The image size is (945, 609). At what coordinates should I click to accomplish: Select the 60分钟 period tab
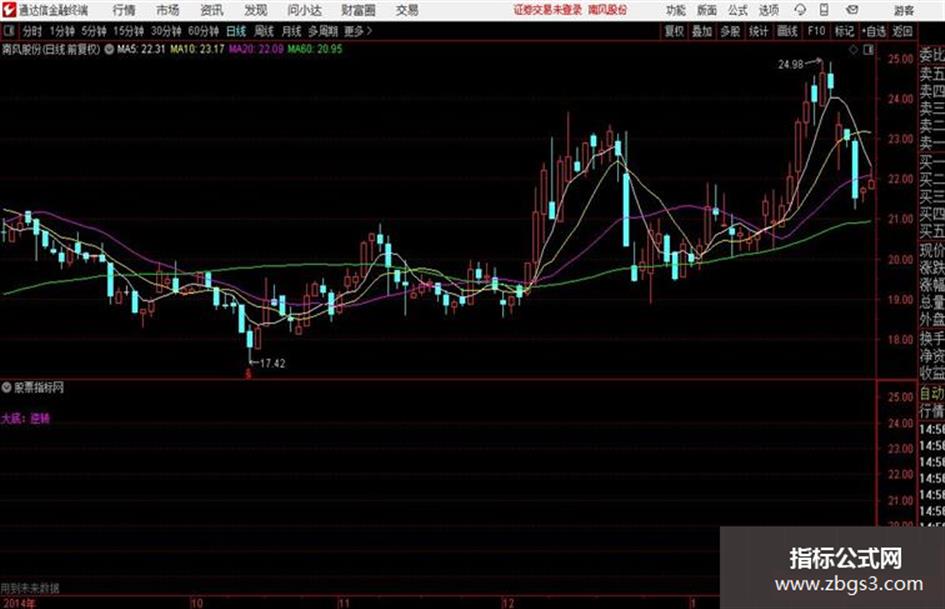point(203,31)
